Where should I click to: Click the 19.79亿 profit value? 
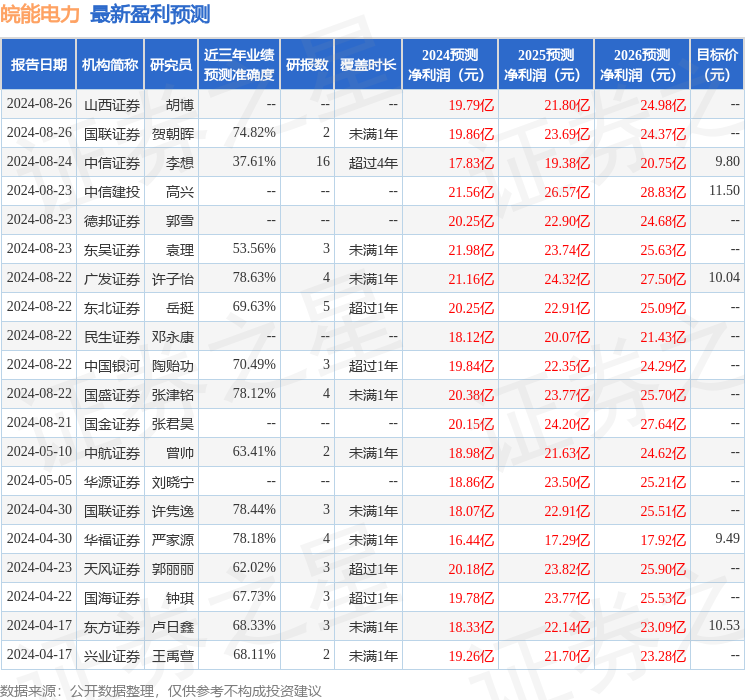click(x=471, y=105)
